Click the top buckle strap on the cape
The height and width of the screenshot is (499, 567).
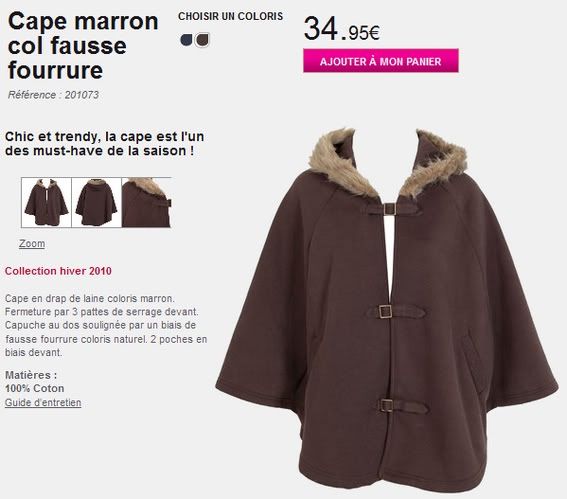tap(394, 209)
